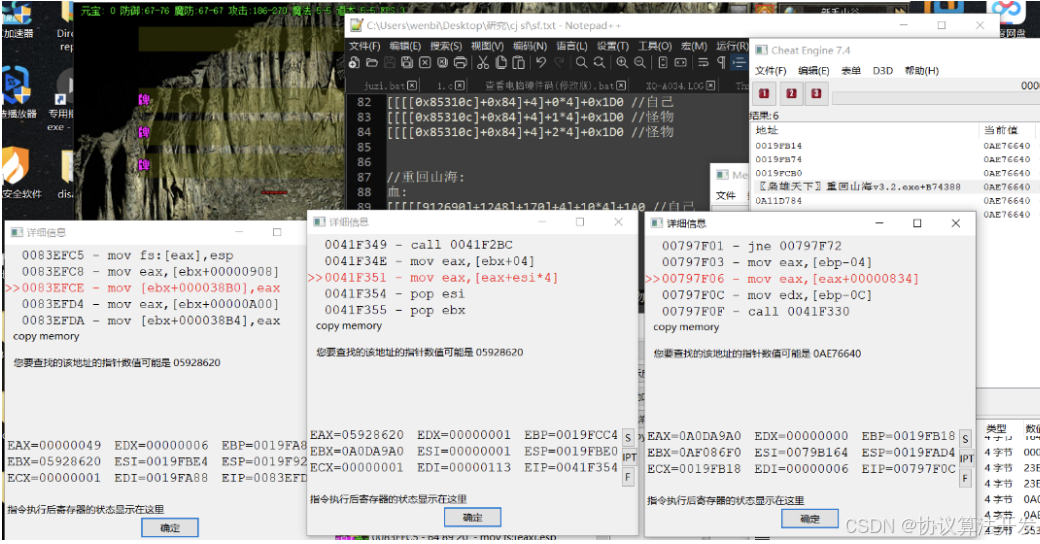The height and width of the screenshot is (544, 1040).
Task: Click S button in the 0041F351 dialog
Action: (x=627, y=438)
